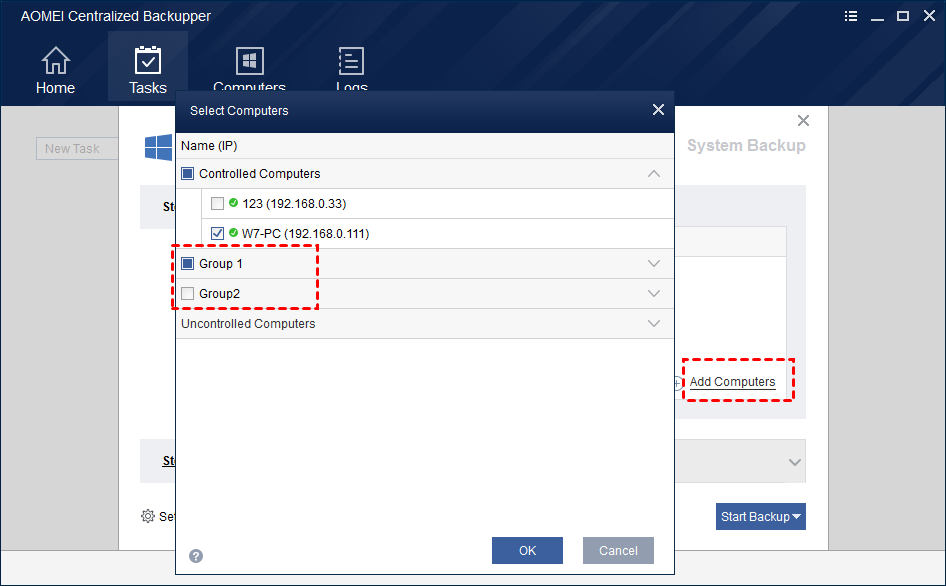Open help via the question mark icon
946x586 pixels.
click(x=196, y=556)
